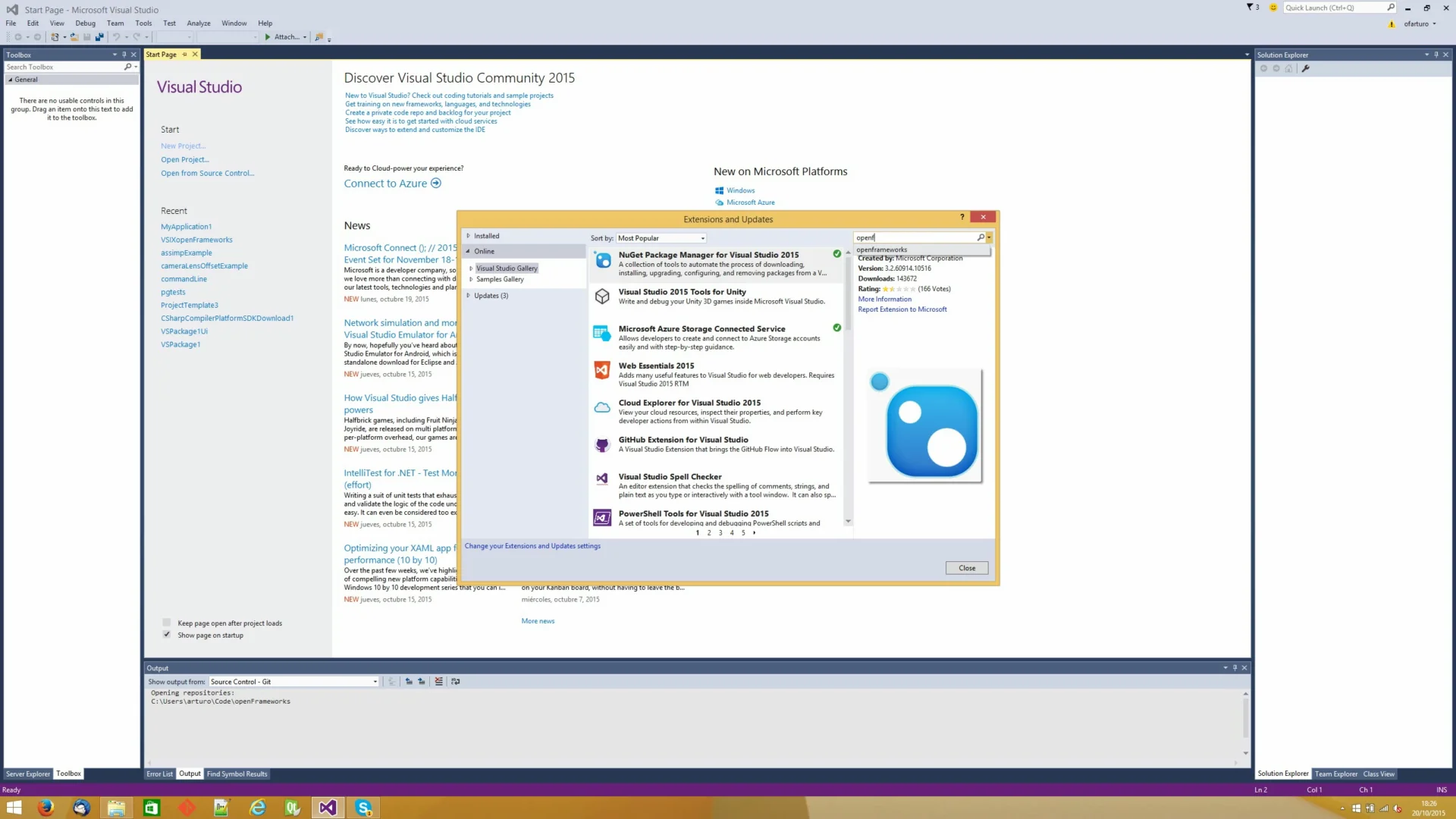
Task: Click the Undo icon on the main toolbar
Action: 115,36
